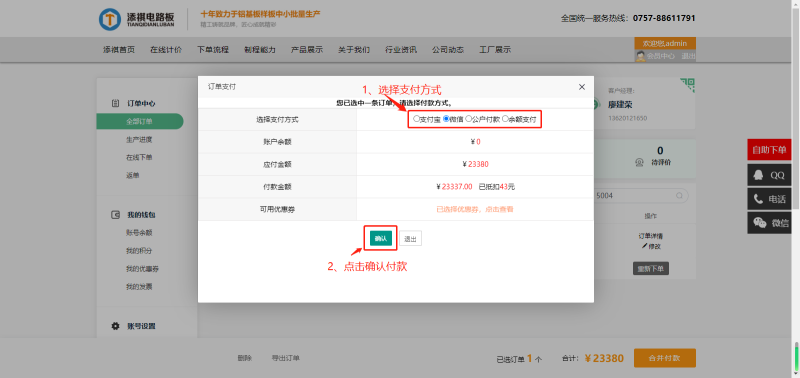Click 删除 in the bottom bar

245,358
